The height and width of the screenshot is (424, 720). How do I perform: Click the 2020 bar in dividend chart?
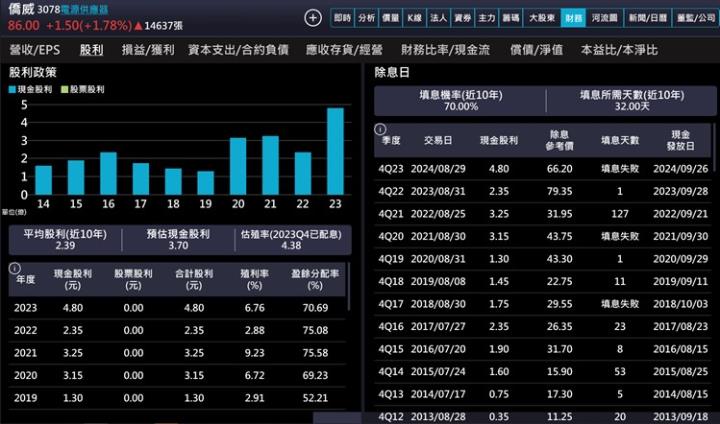coord(238,166)
